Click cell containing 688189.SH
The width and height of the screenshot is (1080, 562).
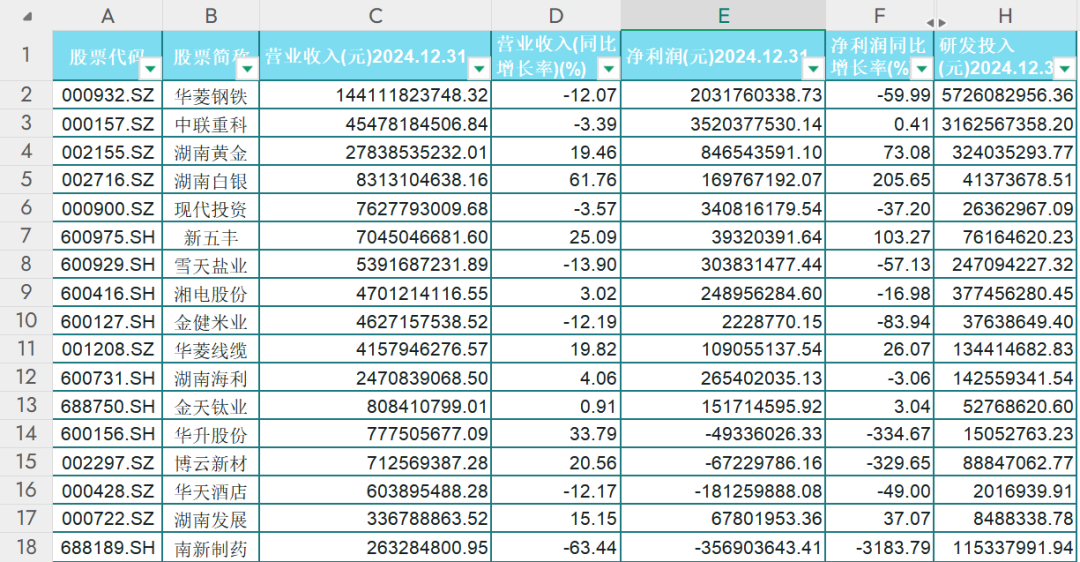[107, 548]
